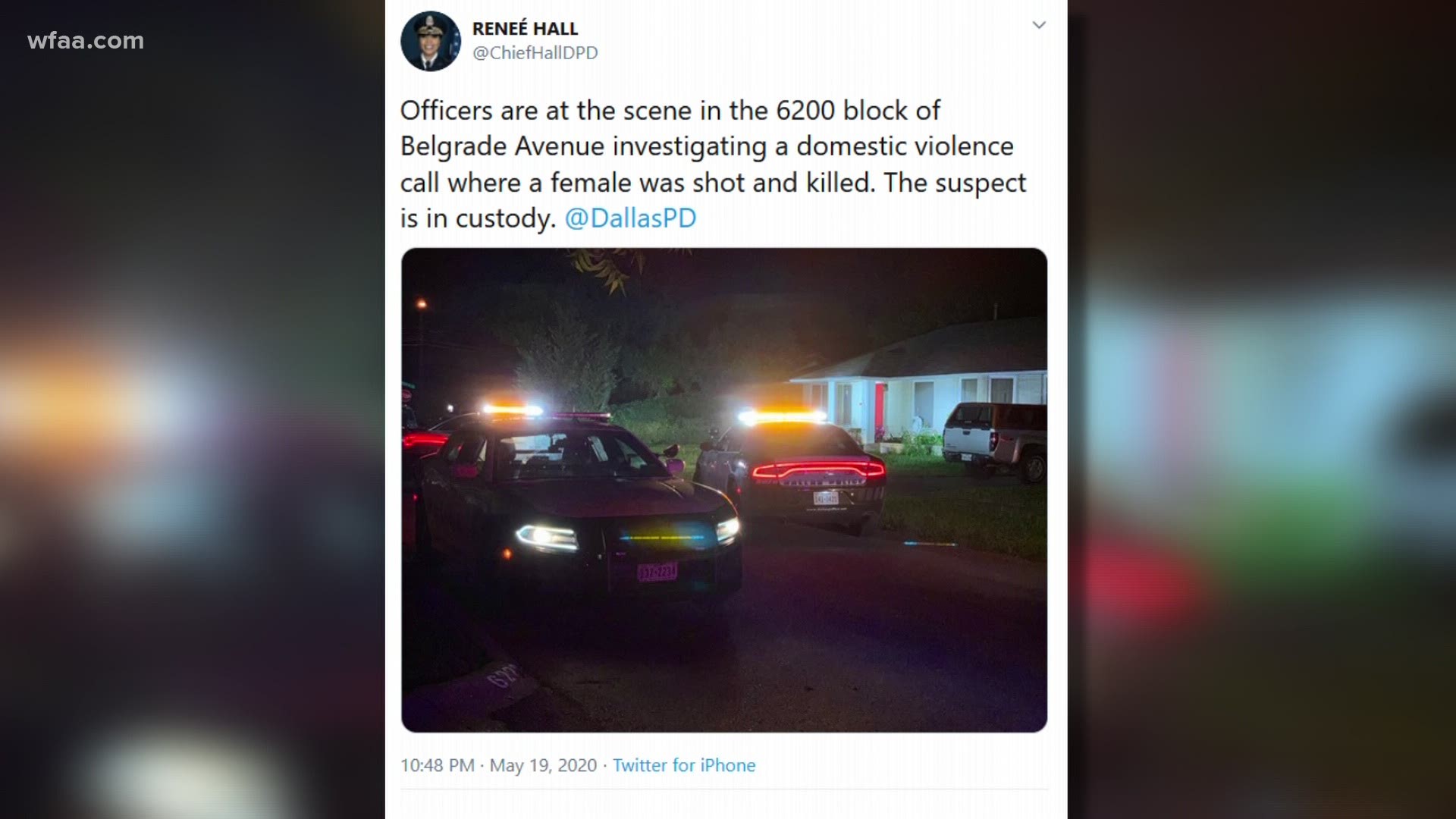
Task: Open the Twitter for iPhone link
Action: (684, 765)
